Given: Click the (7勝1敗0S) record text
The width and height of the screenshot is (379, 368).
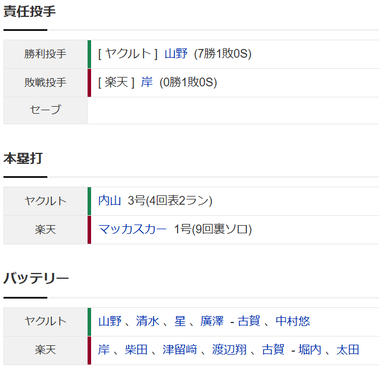Looking at the screenshot, I should [x=223, y=54].
